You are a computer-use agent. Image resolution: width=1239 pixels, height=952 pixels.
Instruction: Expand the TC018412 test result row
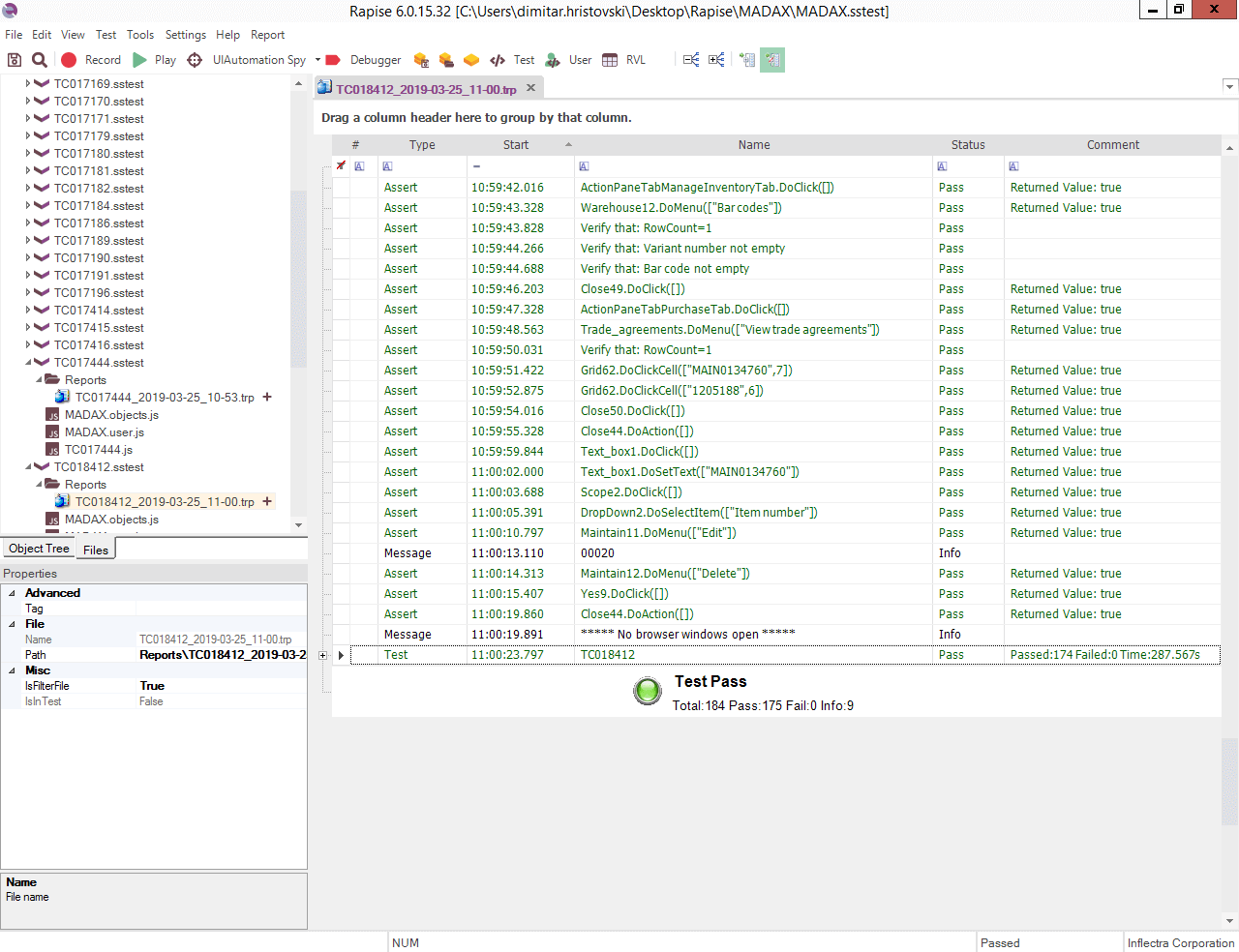pyautogui.click(x=323, y=655)
